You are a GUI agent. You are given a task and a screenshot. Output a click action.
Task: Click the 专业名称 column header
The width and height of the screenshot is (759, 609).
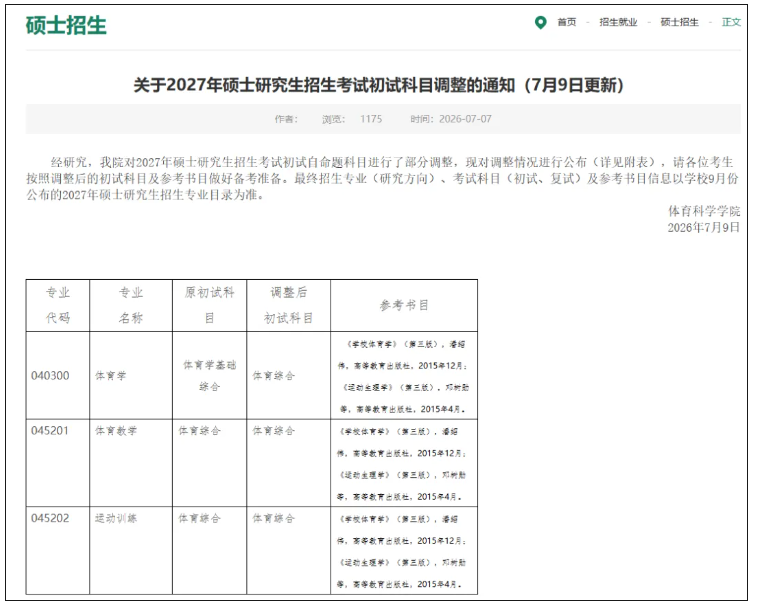tap(131, 305)
